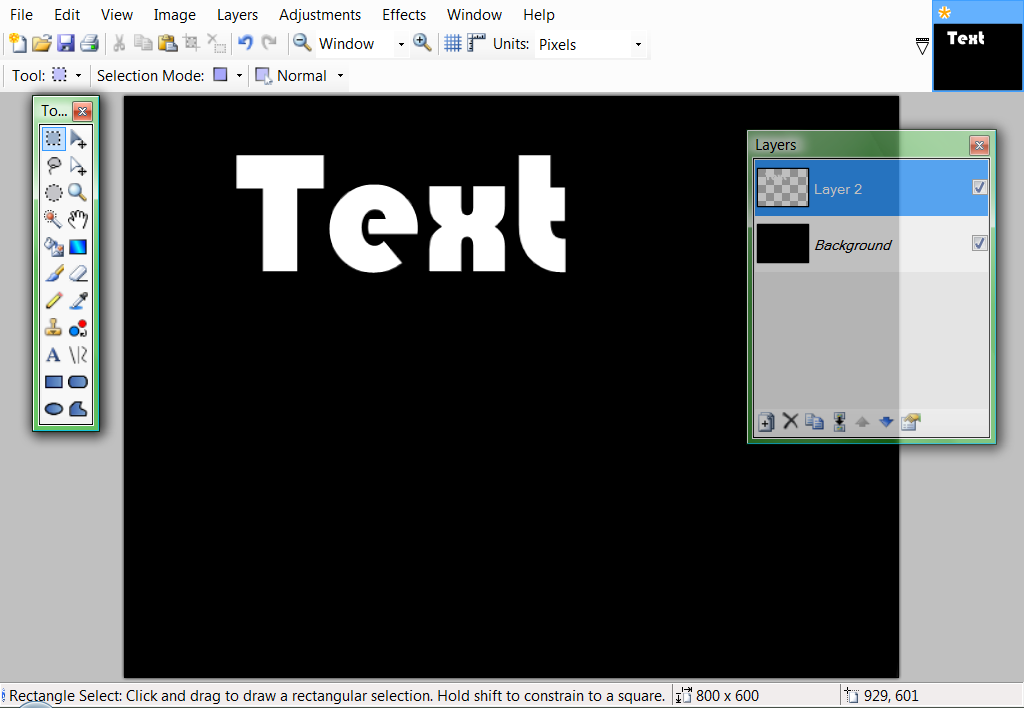The width and height of the screenshot is (1024, 708).
Task: Choose the Paint Bucket tool
Action: tap(53, 247)
